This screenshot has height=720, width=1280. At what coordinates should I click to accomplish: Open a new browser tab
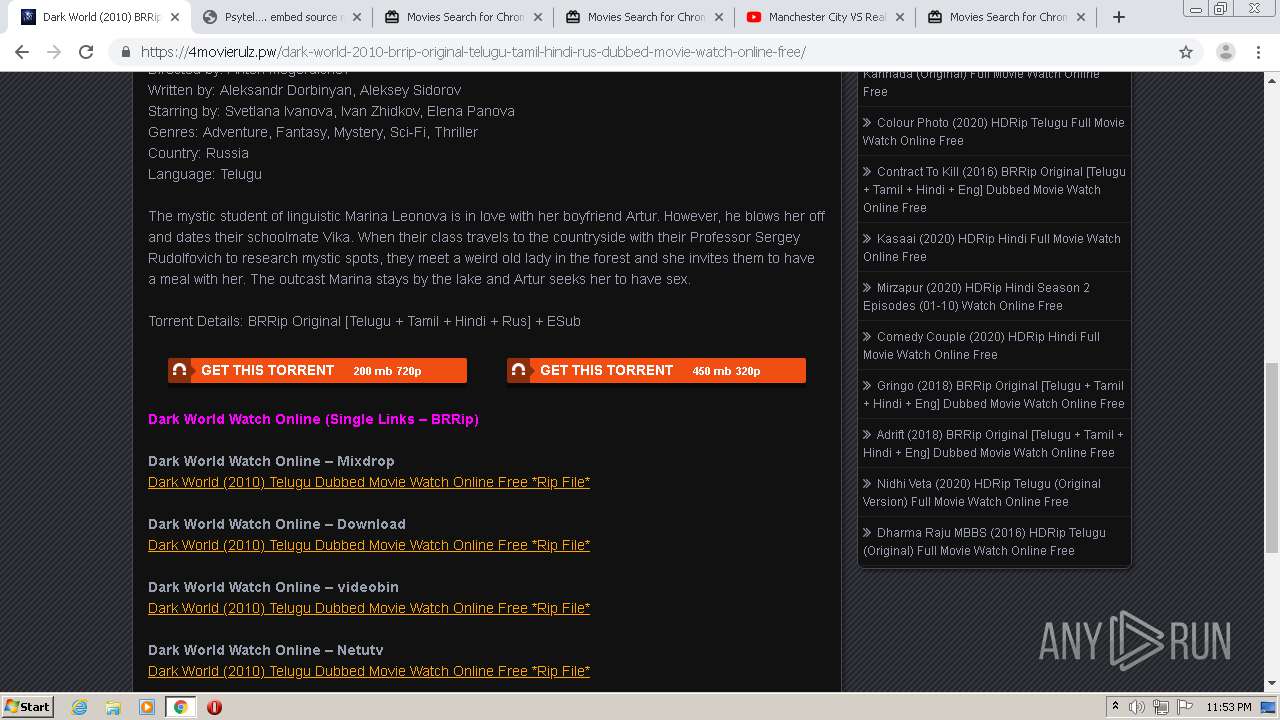coord(1119,17)
